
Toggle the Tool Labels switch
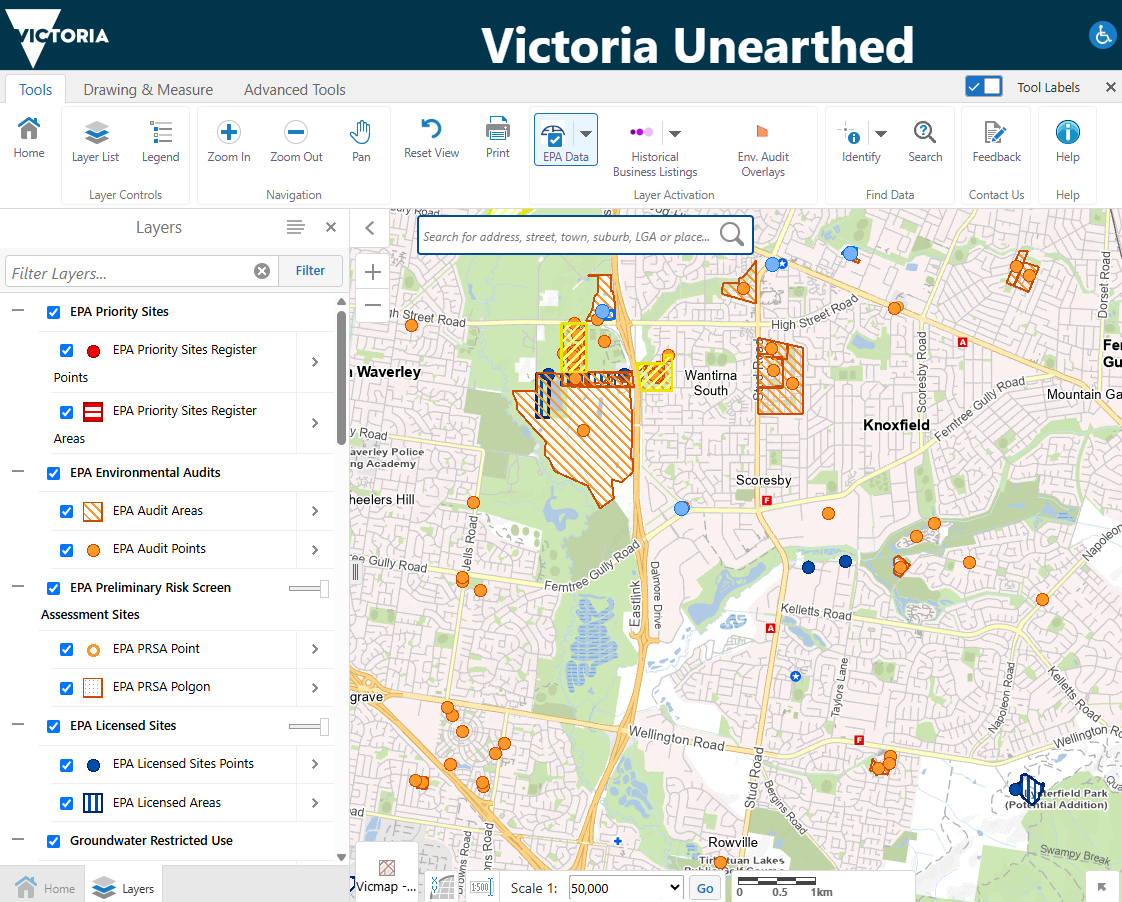(983, 87)
